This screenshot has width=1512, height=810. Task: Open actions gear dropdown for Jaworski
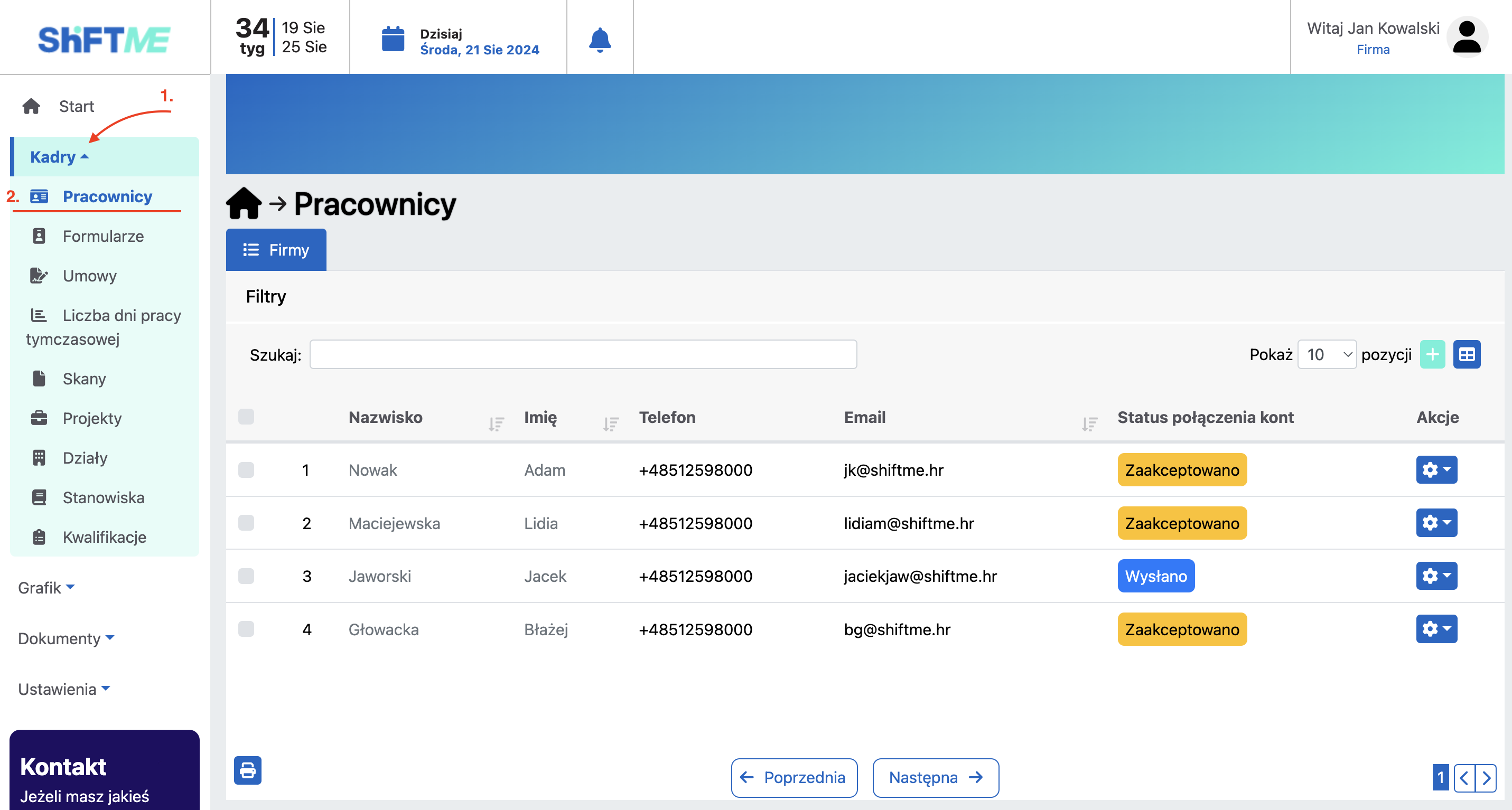click(x=1436, y=576)
